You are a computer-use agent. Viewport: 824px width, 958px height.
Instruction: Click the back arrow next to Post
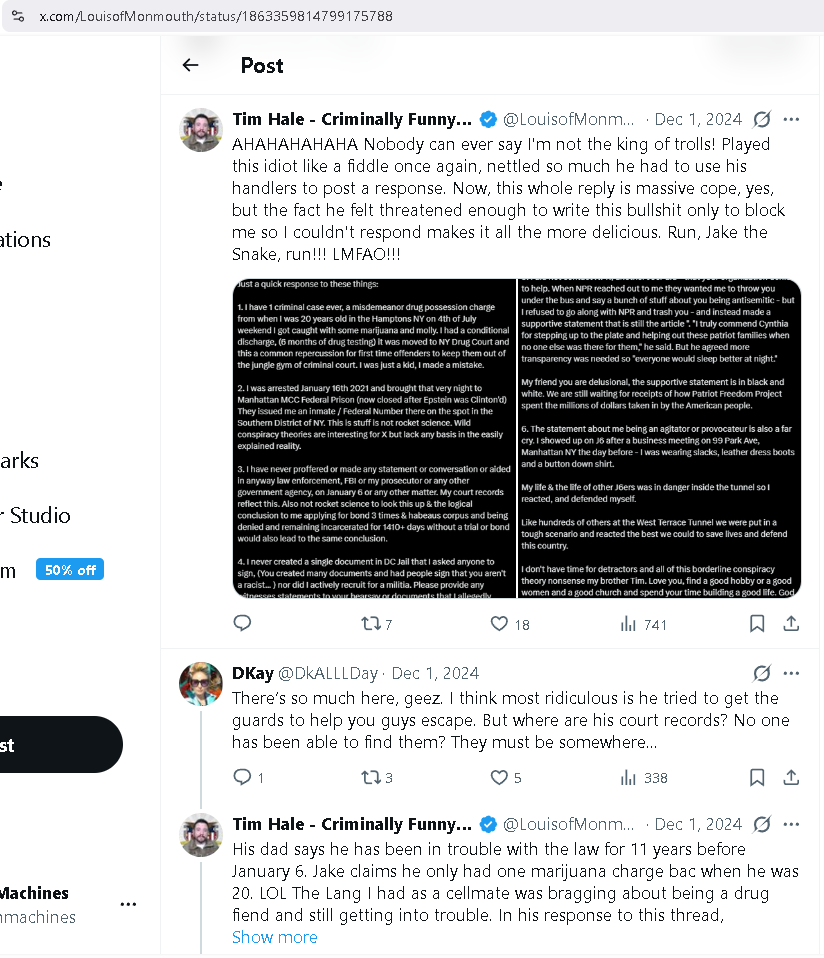coord(190,65)
